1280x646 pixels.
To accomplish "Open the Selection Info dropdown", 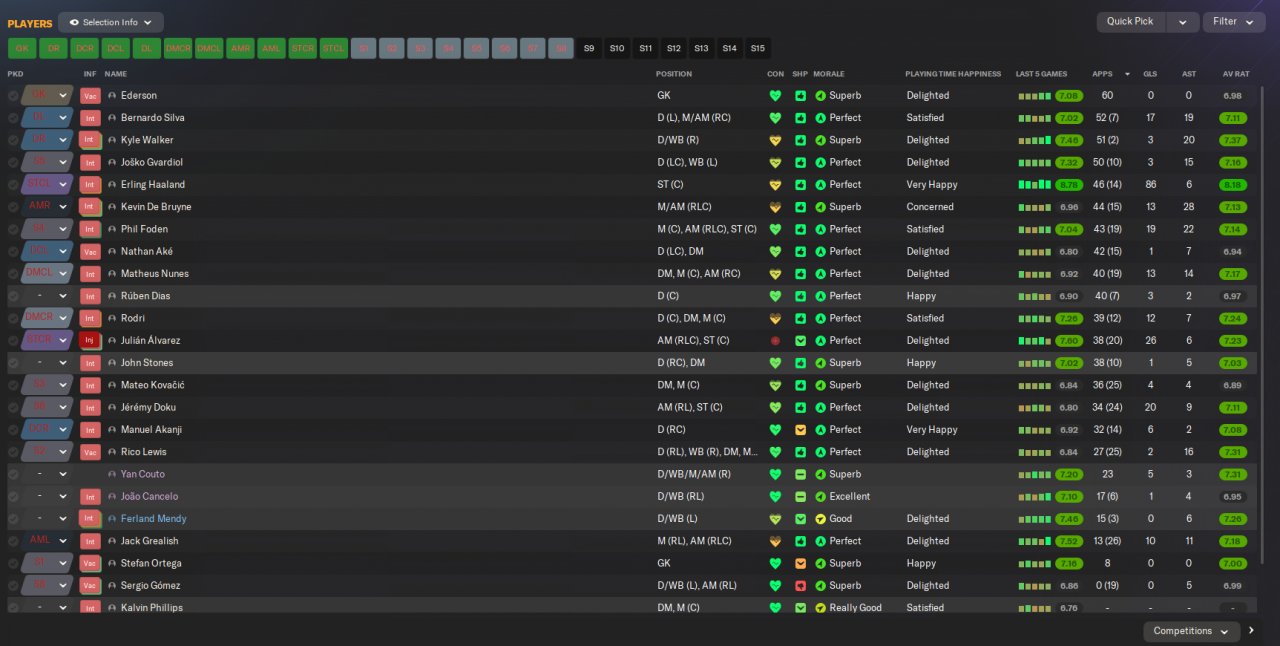I will 111,22.
